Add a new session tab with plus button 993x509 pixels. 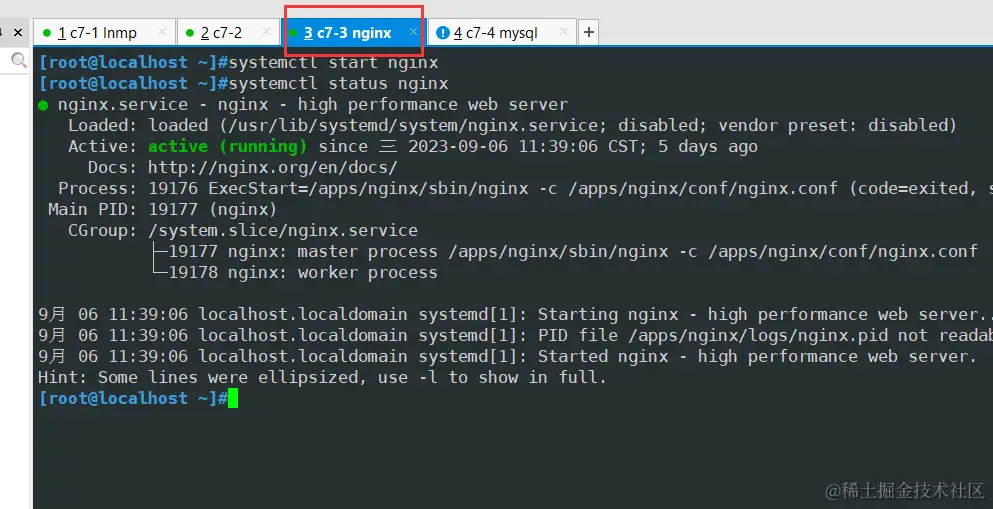point(588,32)
